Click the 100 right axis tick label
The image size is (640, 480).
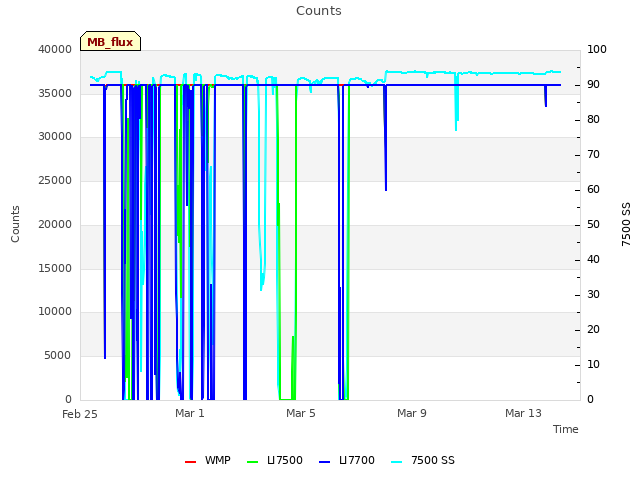pyautogui.click(x=597, y=49)
